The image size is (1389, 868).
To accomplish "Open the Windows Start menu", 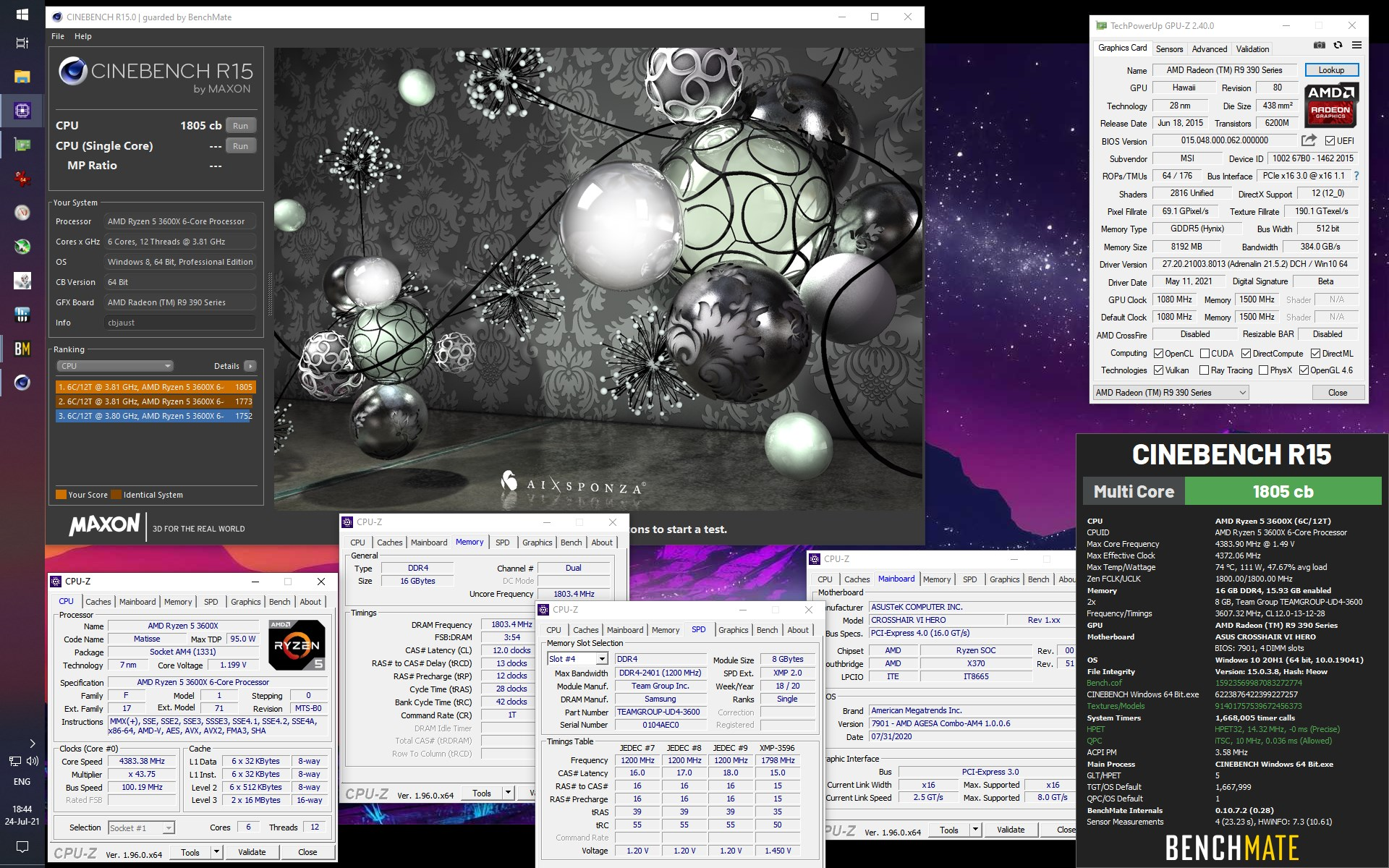I will [x=22, y=14].
